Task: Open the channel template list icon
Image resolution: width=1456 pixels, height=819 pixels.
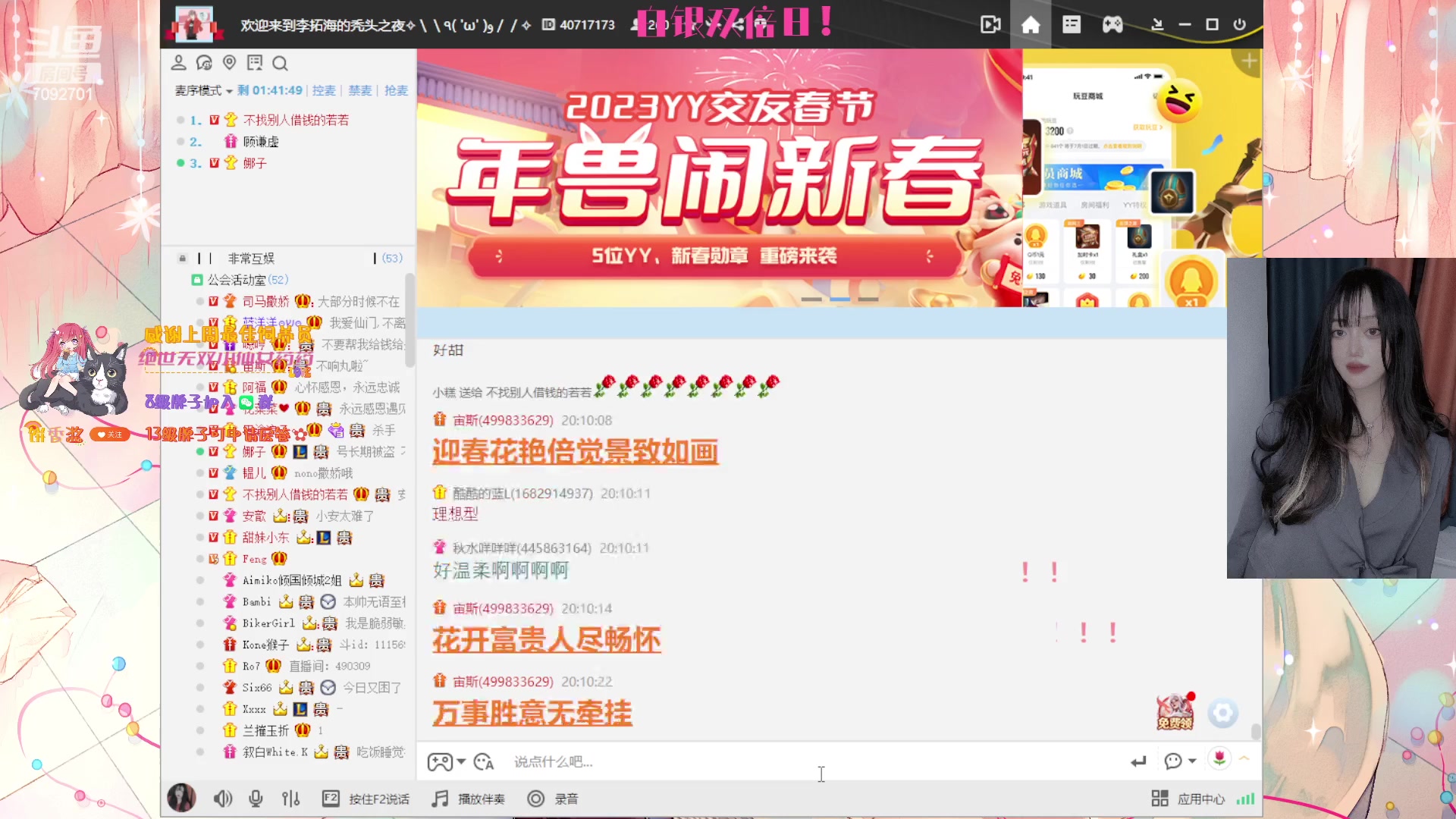Action: [x=1071, y=24]
